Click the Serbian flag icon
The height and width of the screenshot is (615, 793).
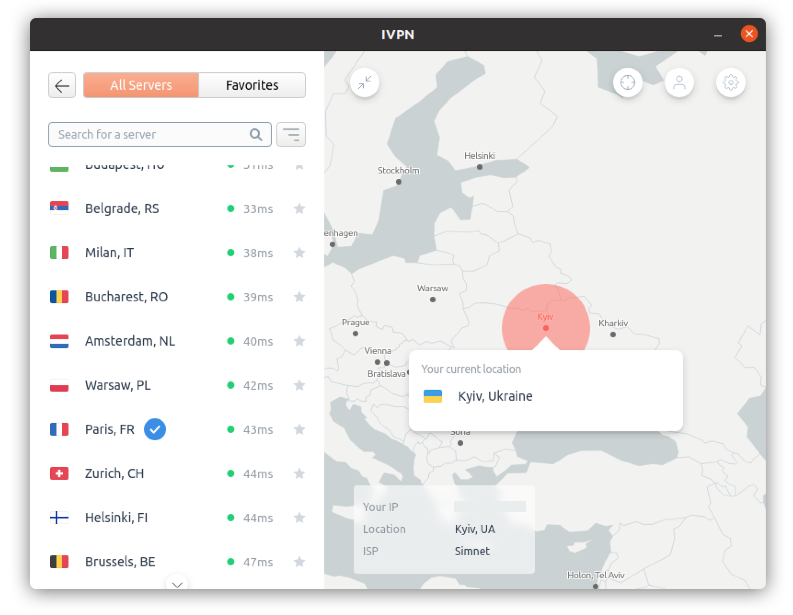click(59, 208)
